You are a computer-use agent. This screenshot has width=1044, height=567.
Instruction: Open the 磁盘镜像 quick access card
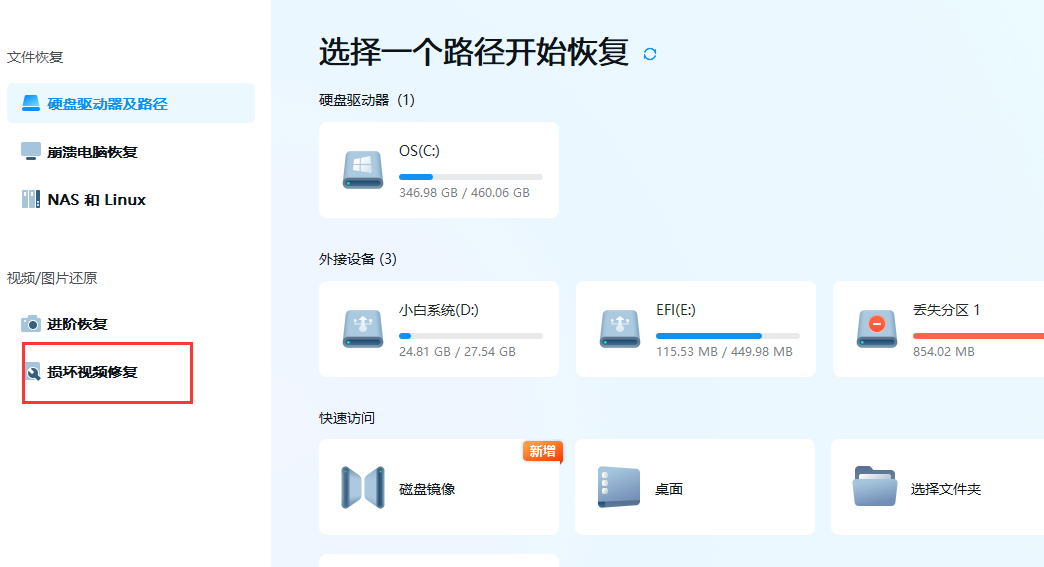pos(439,487)
